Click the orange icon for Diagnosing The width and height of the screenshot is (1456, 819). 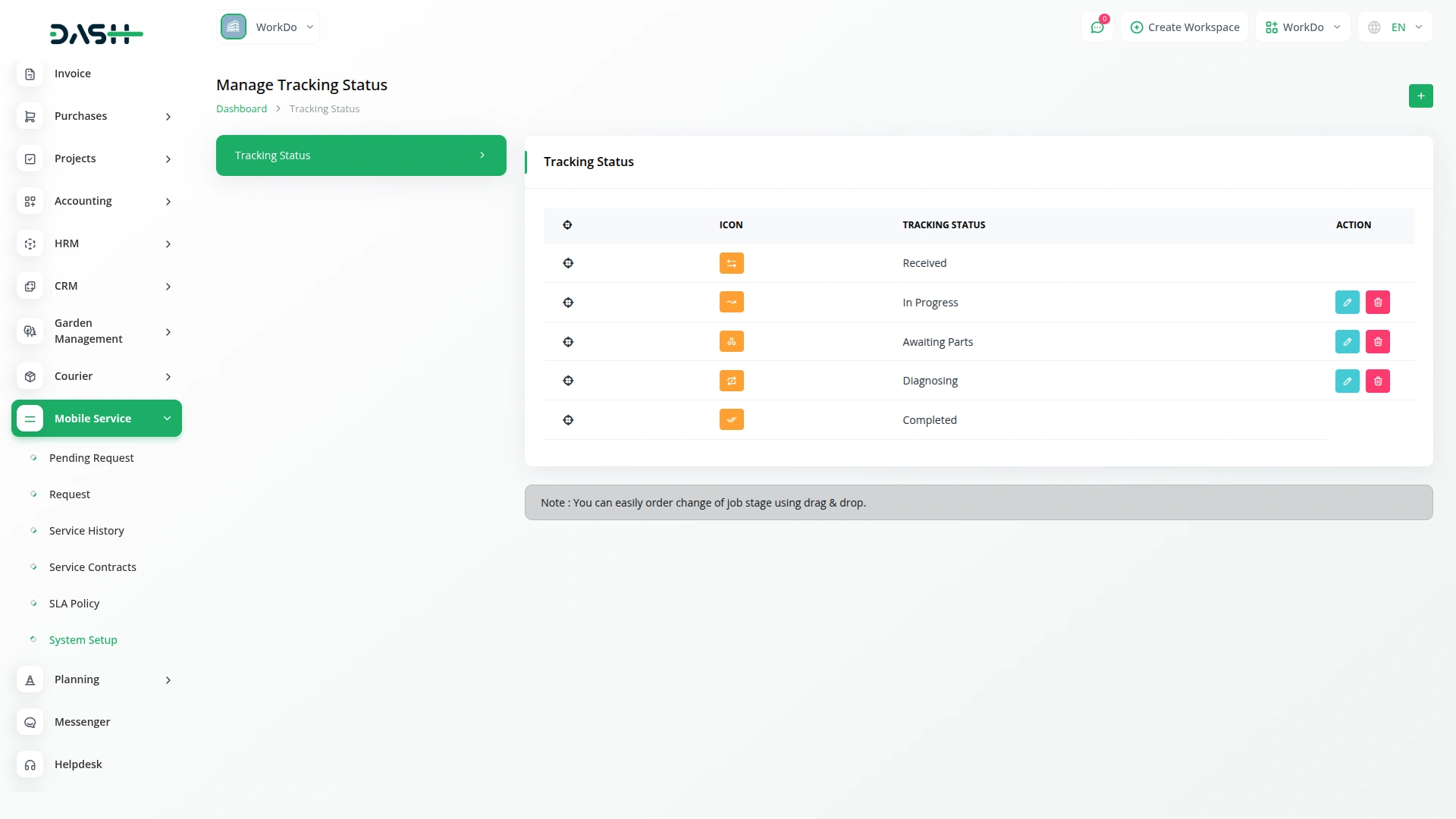pos(731,381)
